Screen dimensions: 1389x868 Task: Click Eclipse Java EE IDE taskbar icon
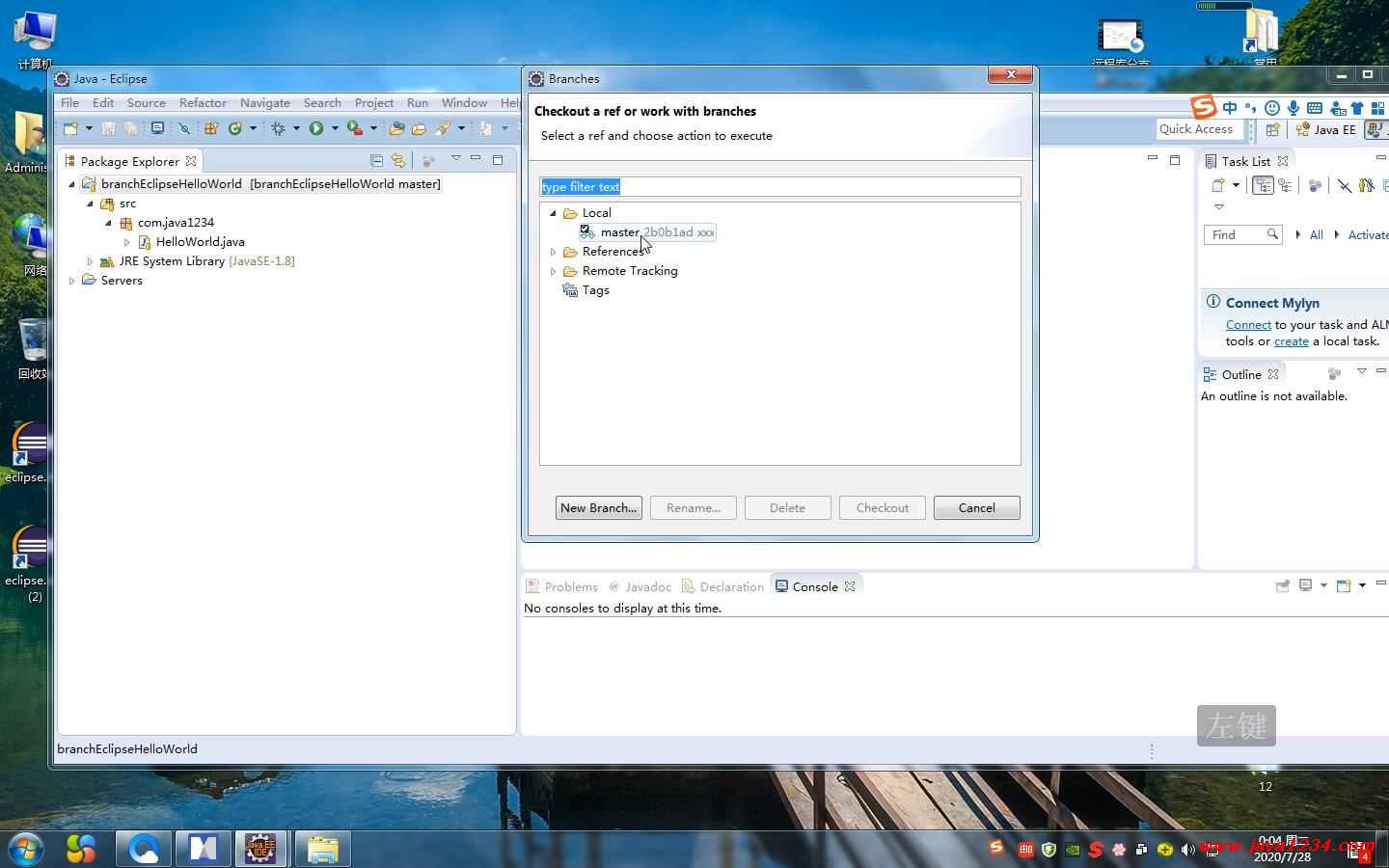pyautogui.click(x=260, y=849)
